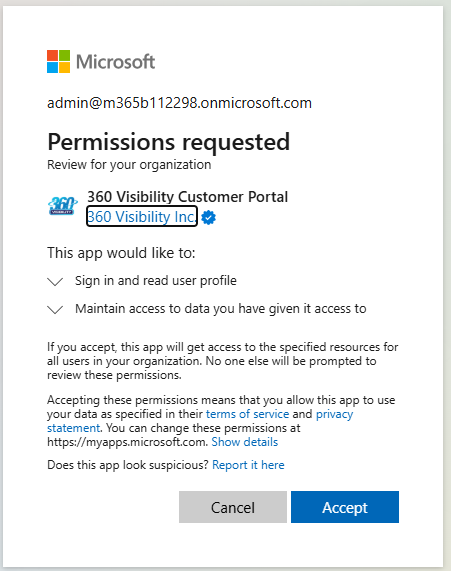Select the 'Maintain access to data you have given' text

coord(189,309)
